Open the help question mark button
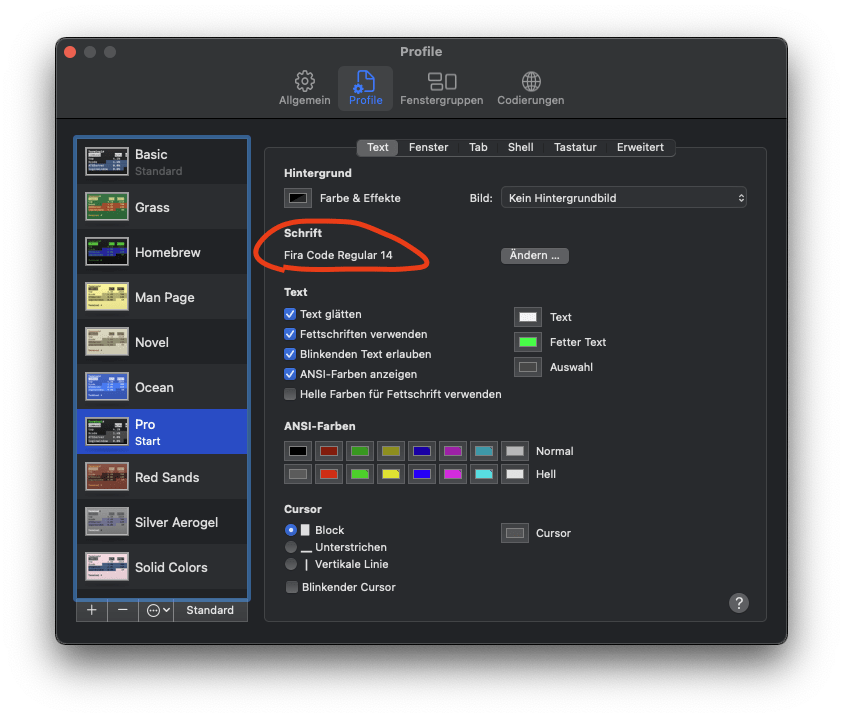Image resolution: width=843 pixels, height=718 pixels. [738, 602]
